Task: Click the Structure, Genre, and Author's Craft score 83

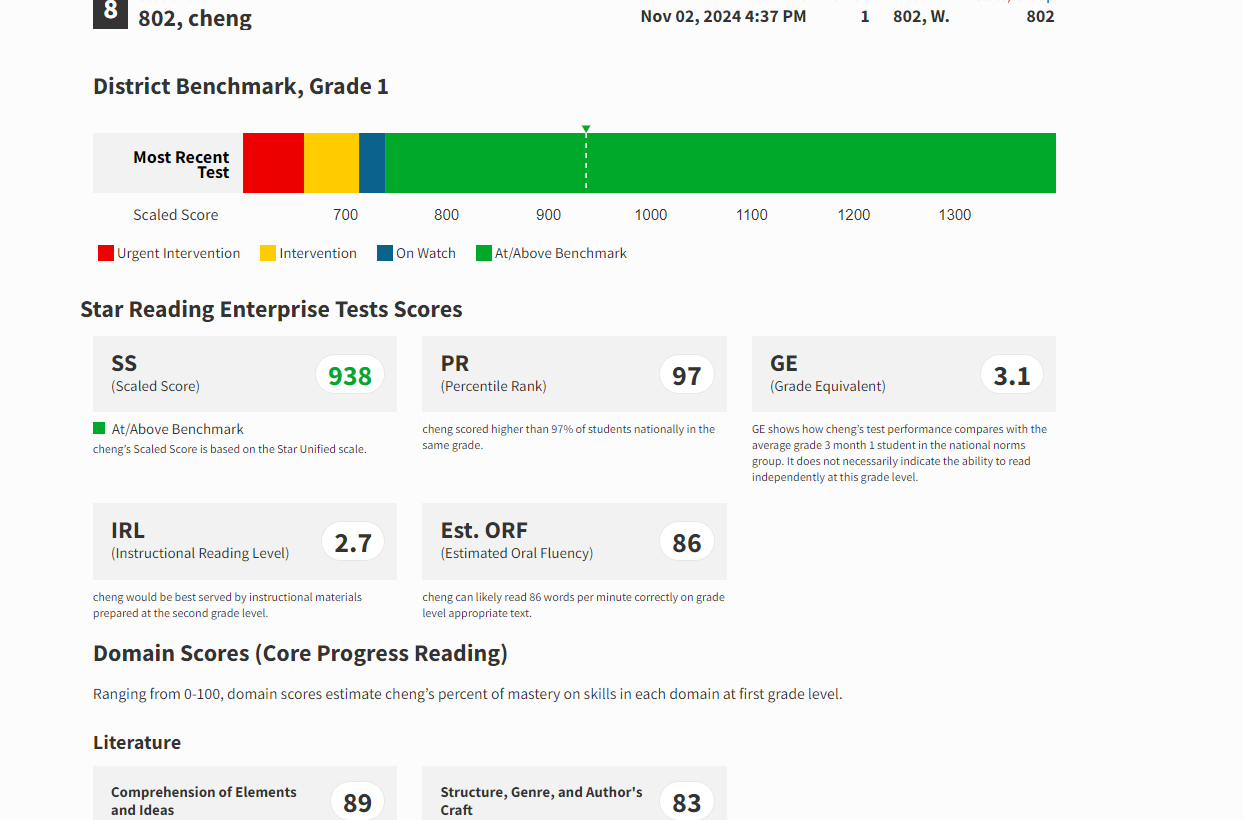Action: [x=686, y=802]
